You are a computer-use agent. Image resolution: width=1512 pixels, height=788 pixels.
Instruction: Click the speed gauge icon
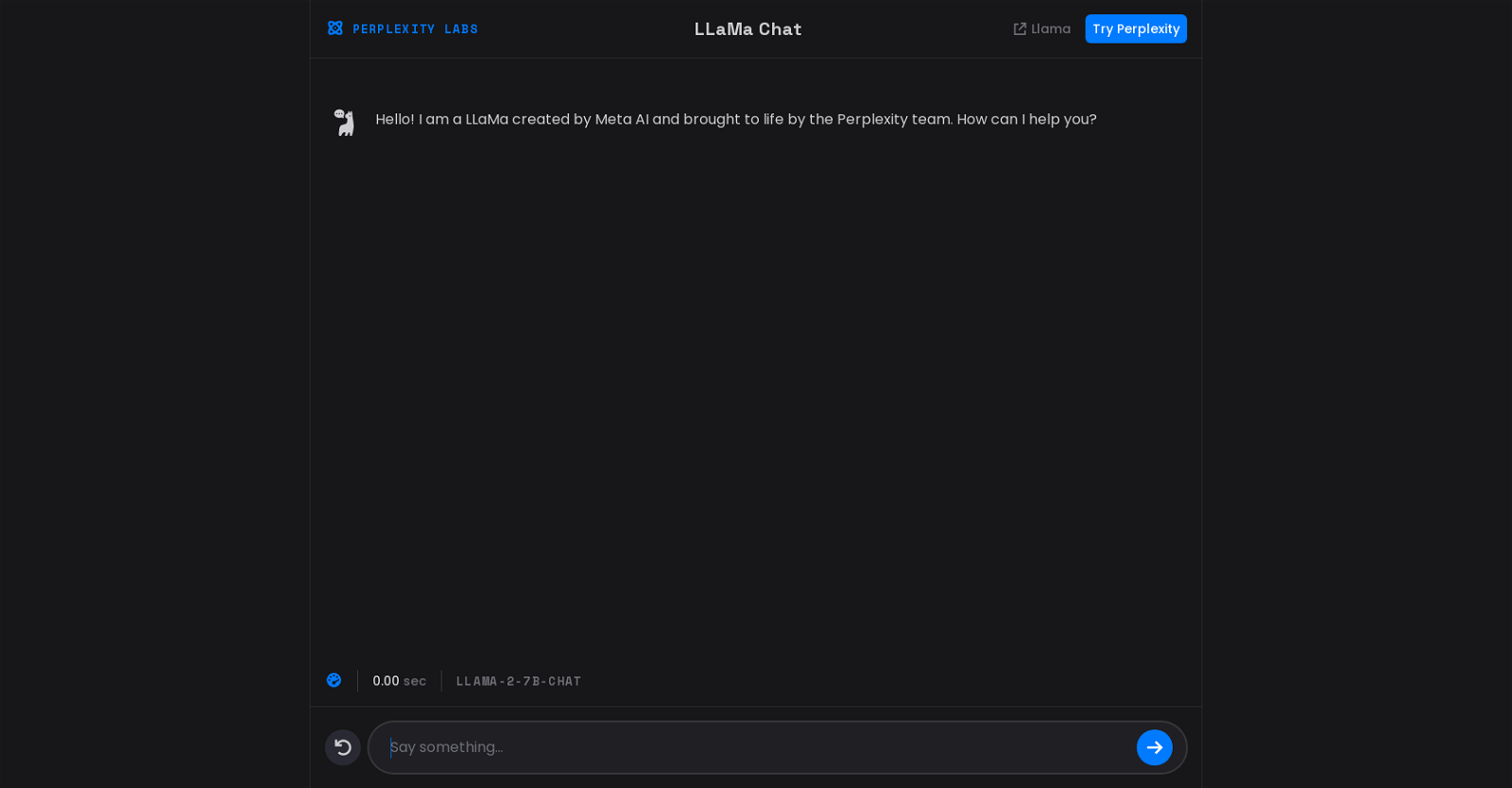tap(334, 680)
